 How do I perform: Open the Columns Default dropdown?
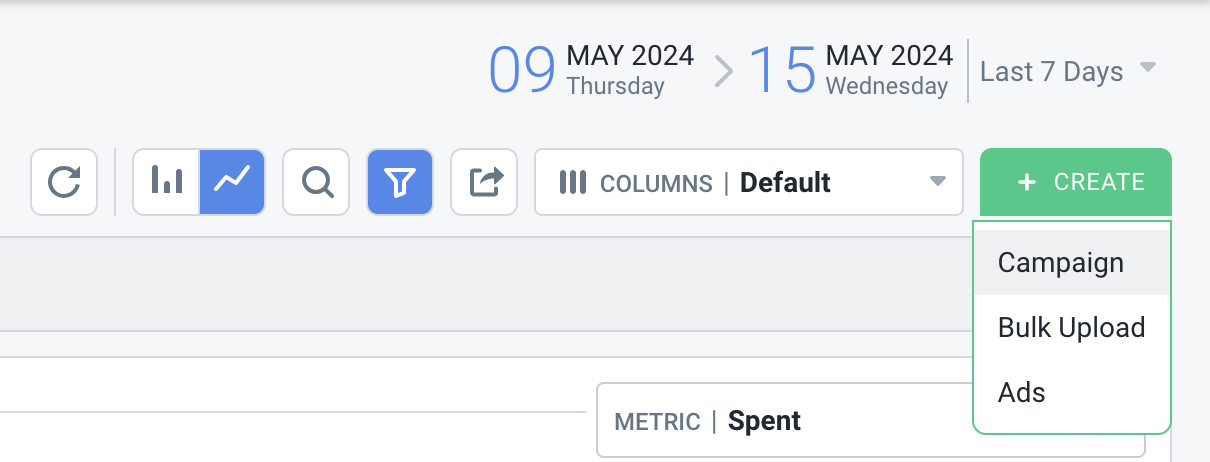[x=749, y=182]
